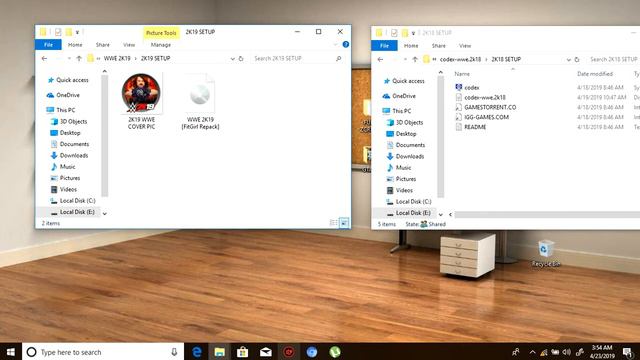
Task: Open 3D Objects in the 2K19 SETUP window sidebar
Action: pos(69,121)
